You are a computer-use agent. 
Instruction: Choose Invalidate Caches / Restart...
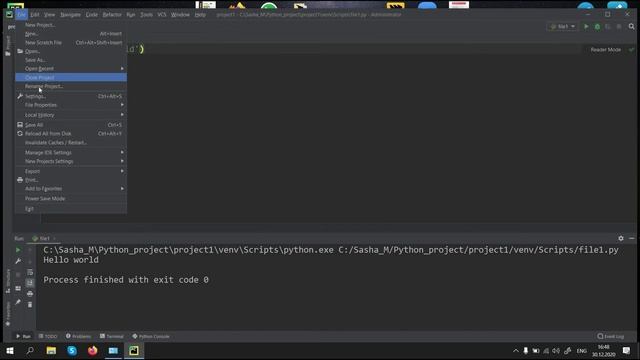point(71,142)
